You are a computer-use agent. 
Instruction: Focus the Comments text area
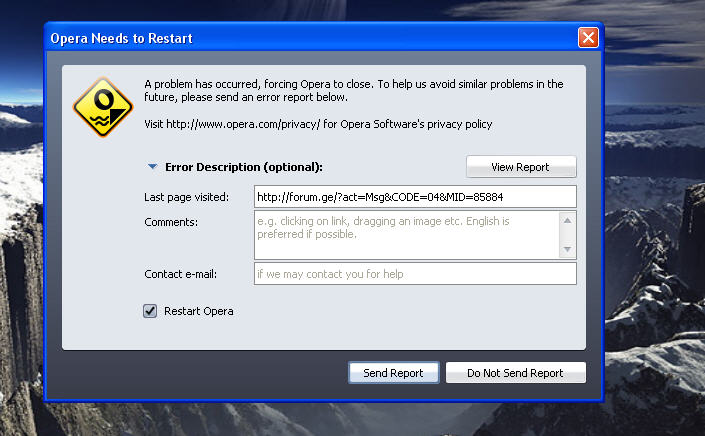pyautogui.click(x=406, y=235)
